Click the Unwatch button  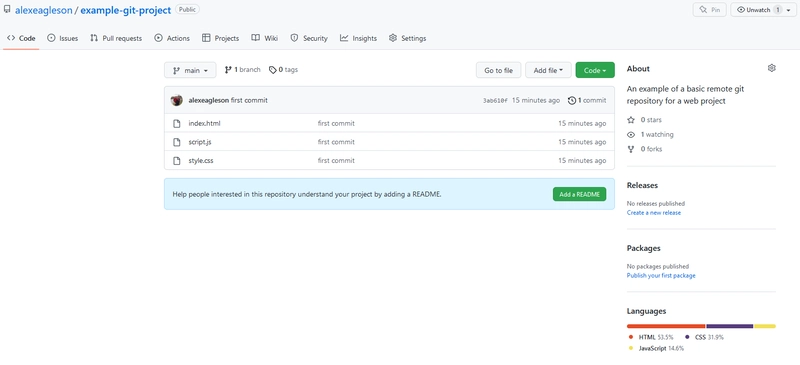coord(758,10)
